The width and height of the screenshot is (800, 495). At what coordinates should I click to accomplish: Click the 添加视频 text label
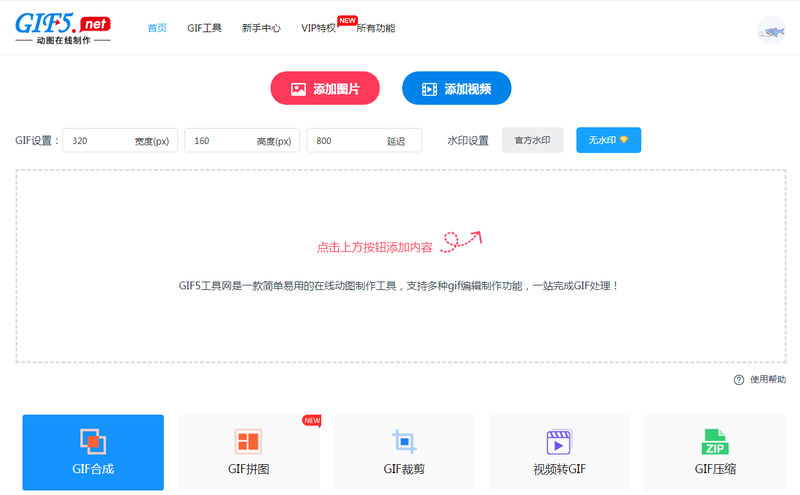(468, 89)
